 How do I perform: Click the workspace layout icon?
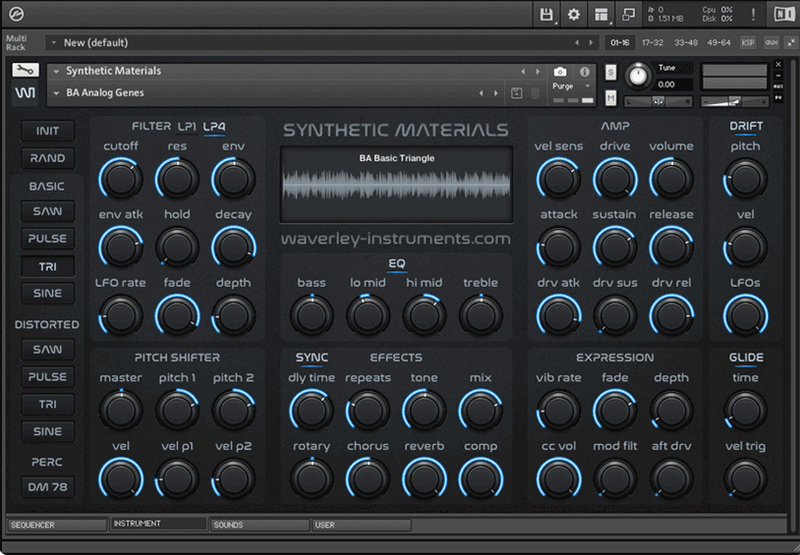pyautogui.click(x=601, y=14)
